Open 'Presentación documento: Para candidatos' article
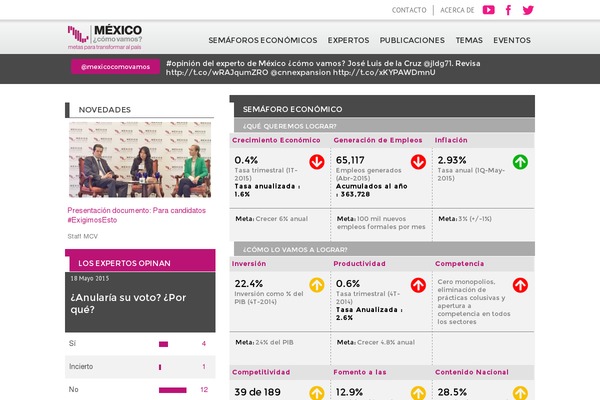600x400 pixels. tap(137, 215)
